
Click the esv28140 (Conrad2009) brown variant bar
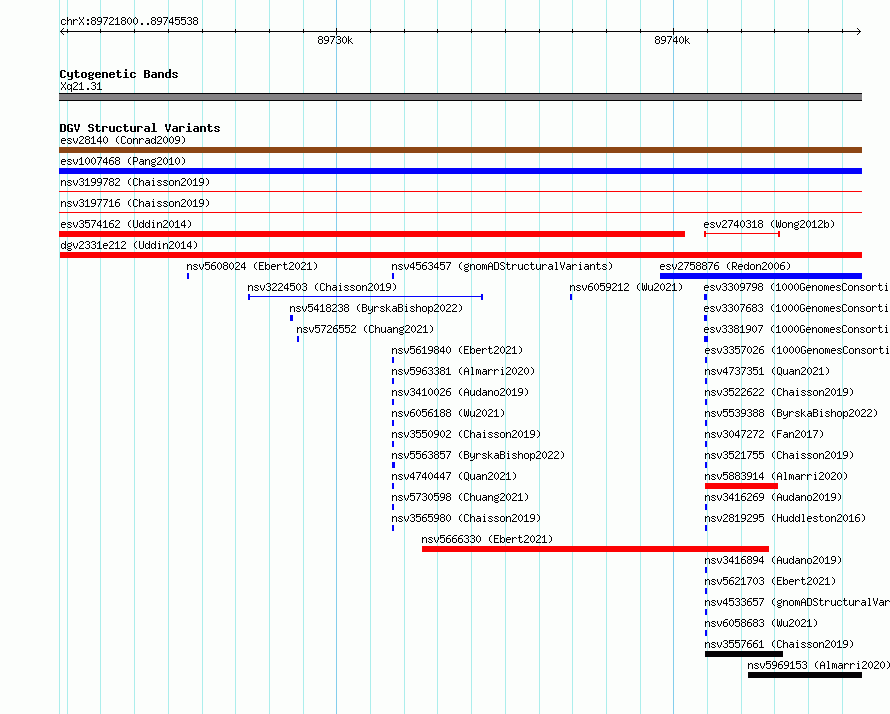click(x=460, y=150)
